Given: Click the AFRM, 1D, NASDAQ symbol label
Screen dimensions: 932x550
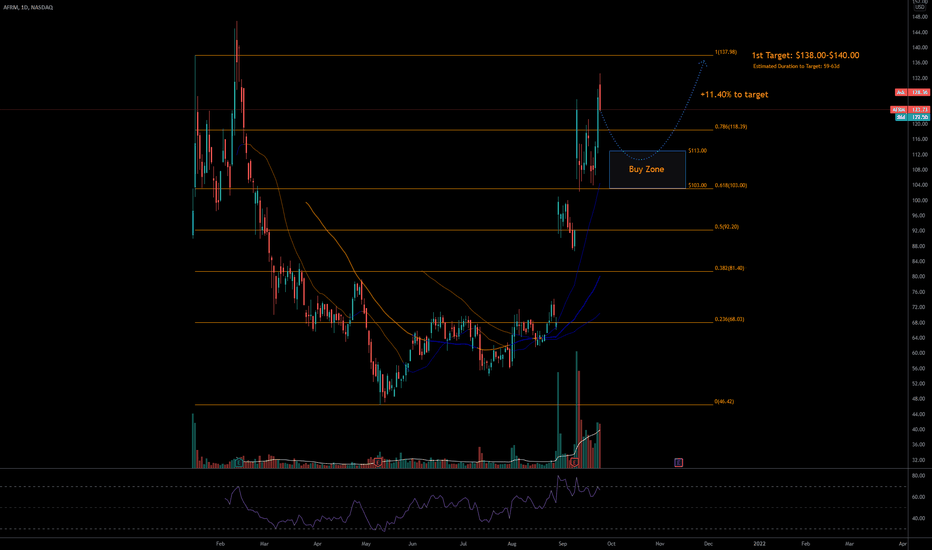Looking at the screenshot, I should click(28, 7).
